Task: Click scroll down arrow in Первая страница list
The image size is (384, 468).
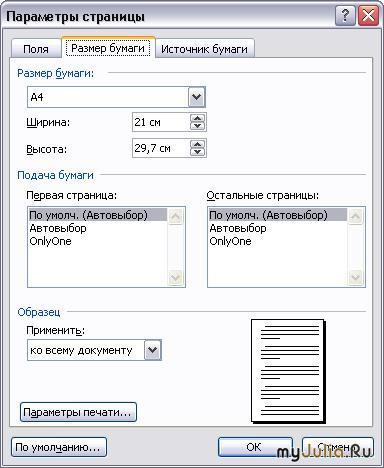Action: coord(175,277)
